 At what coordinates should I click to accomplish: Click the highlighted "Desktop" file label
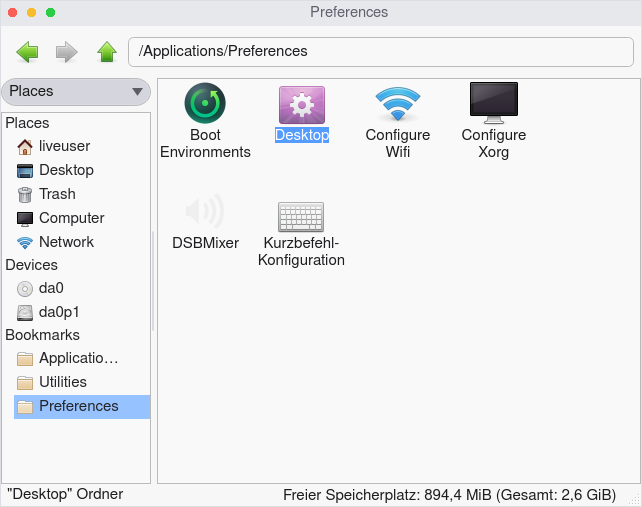(x=302, y=135)
